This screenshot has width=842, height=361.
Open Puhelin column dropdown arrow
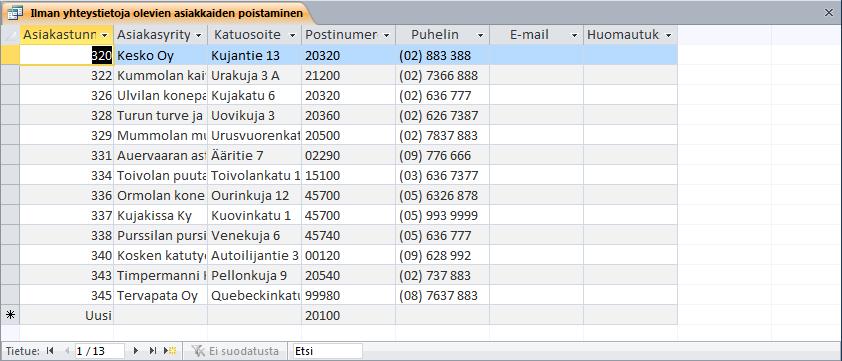tap(481, 35)
